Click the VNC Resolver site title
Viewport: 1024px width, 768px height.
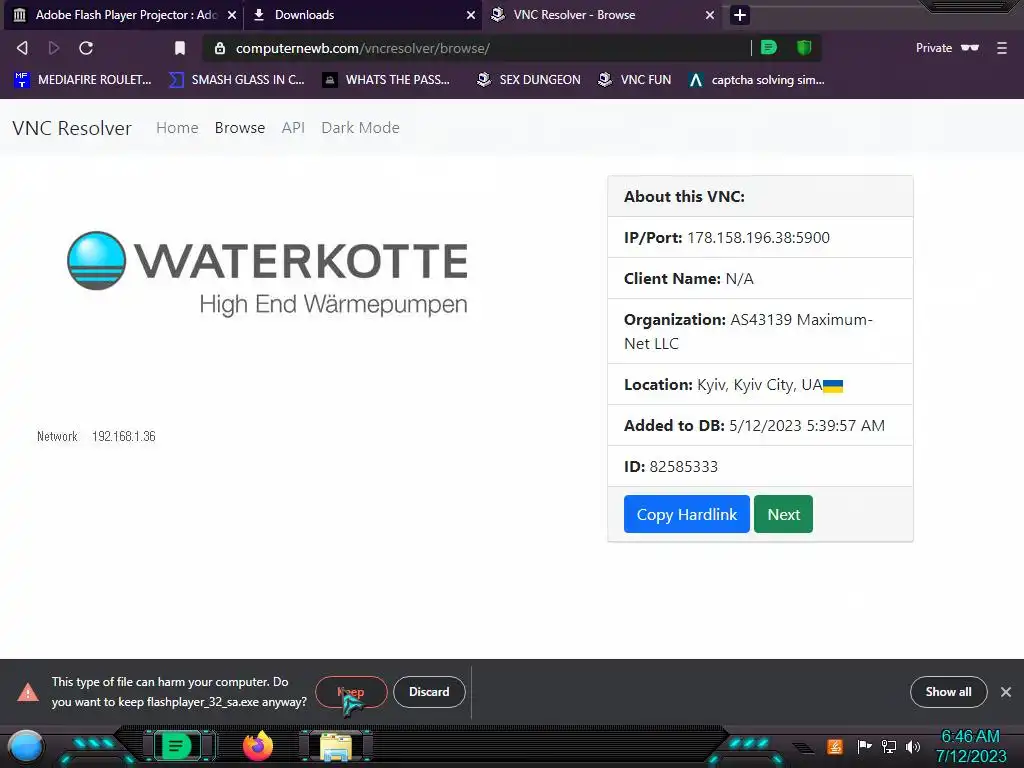pos(72,128)
